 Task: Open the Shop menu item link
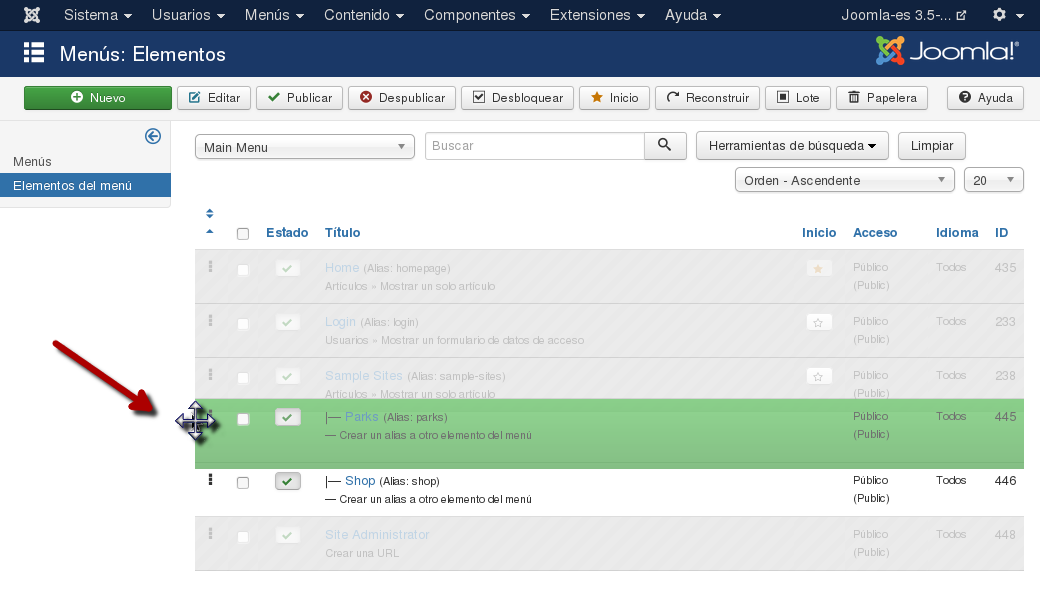[360, 481]
